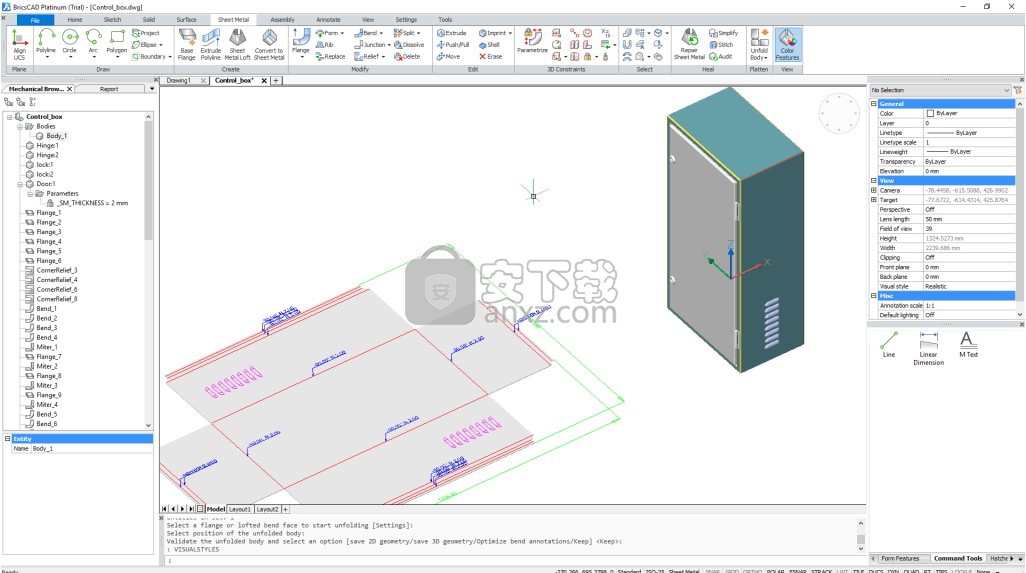
Task: Toggle the Color Features view button
Action: [787, 44]
